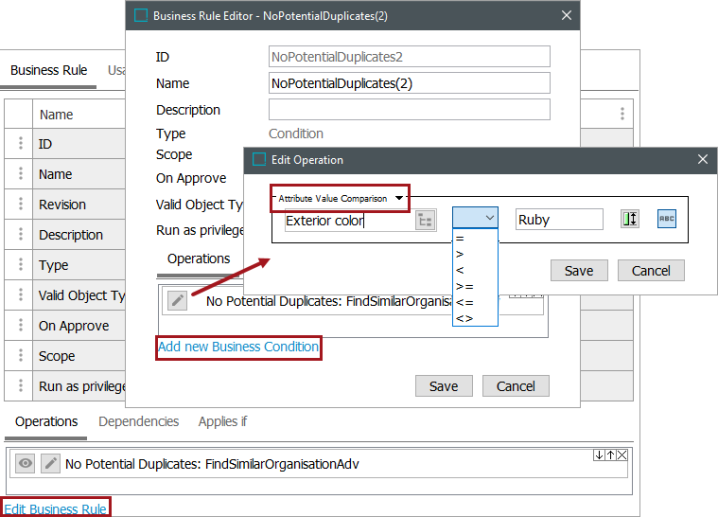Click the drag handle dots of the Type row
The image size is (718, 517).
(21, 264)
